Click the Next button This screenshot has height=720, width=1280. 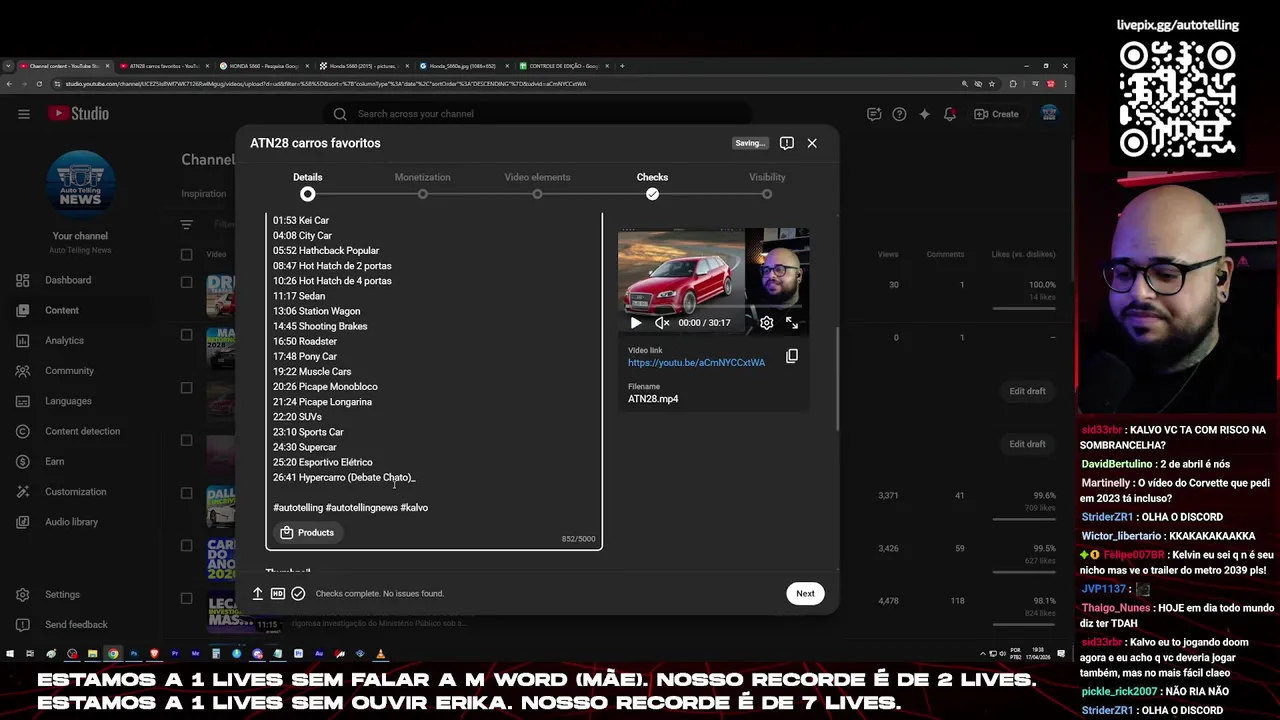click(x=805, y=594)
